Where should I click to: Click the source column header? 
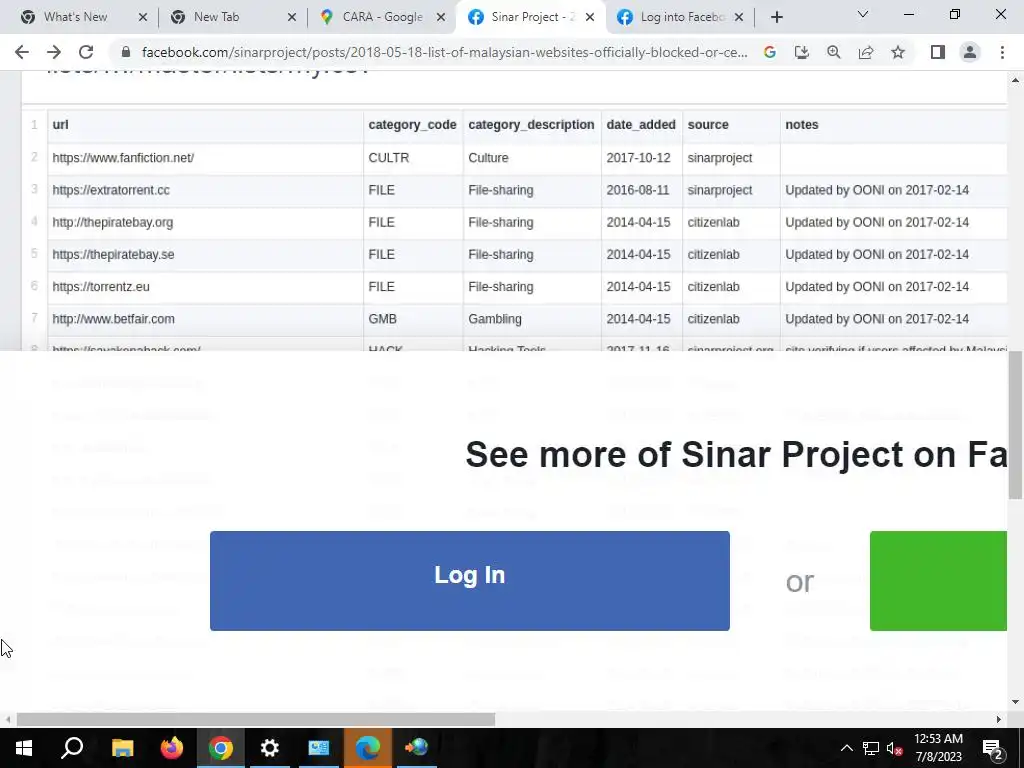(731, 125)
